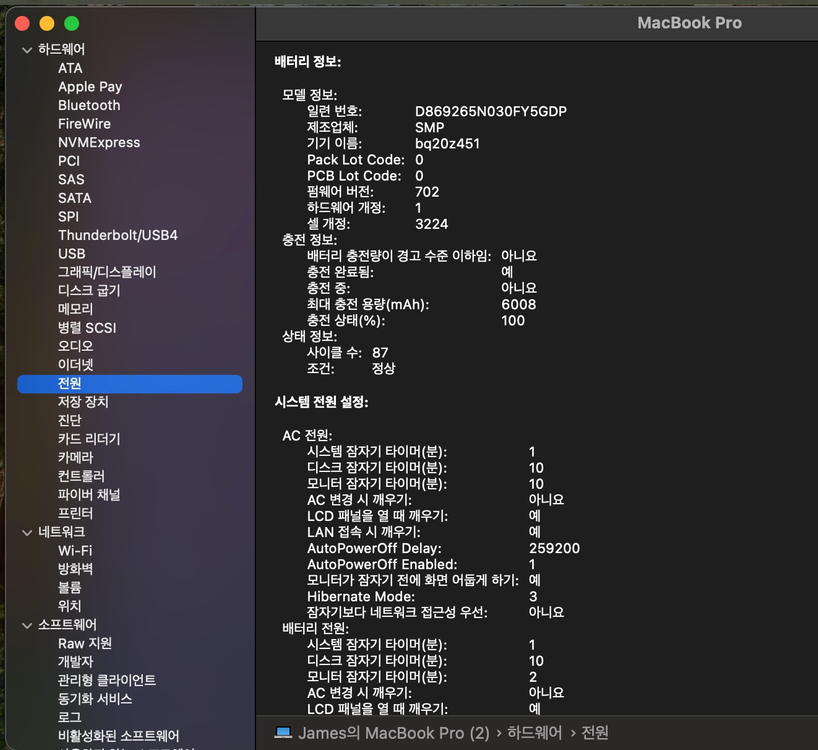Click 조건 value 정상

(383, 369)
